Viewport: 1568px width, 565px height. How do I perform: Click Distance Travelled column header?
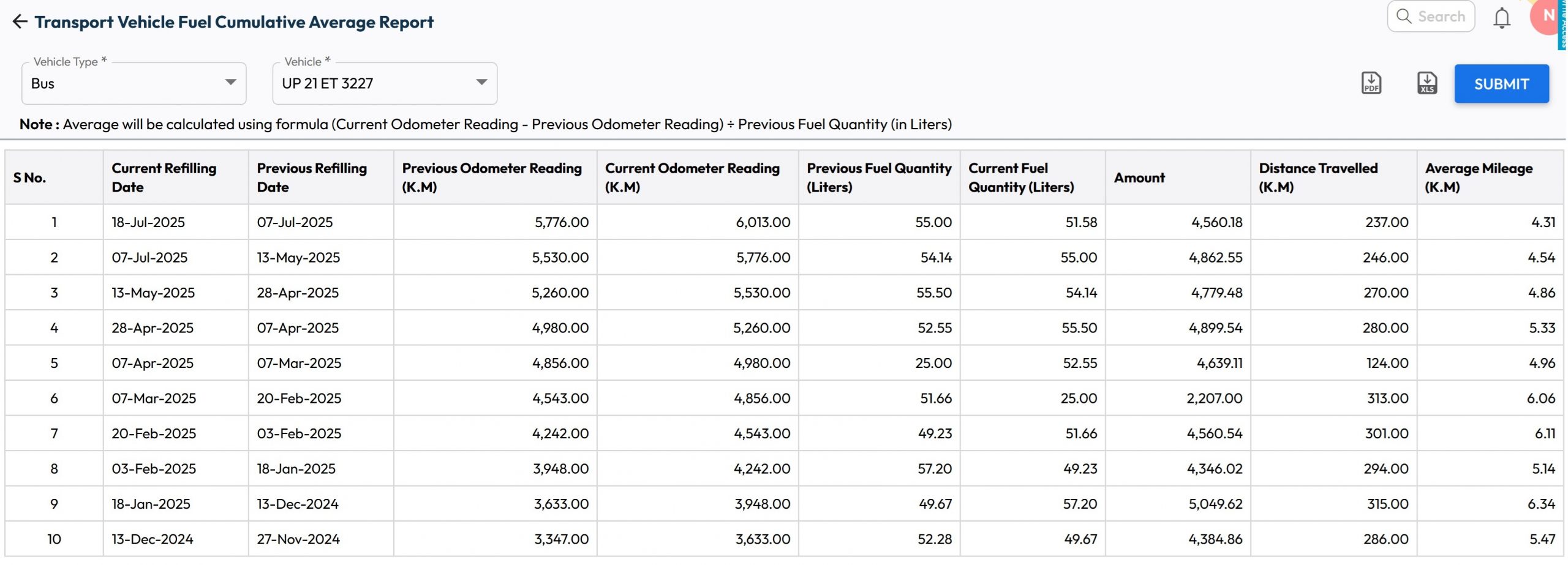click(1318, 178)
